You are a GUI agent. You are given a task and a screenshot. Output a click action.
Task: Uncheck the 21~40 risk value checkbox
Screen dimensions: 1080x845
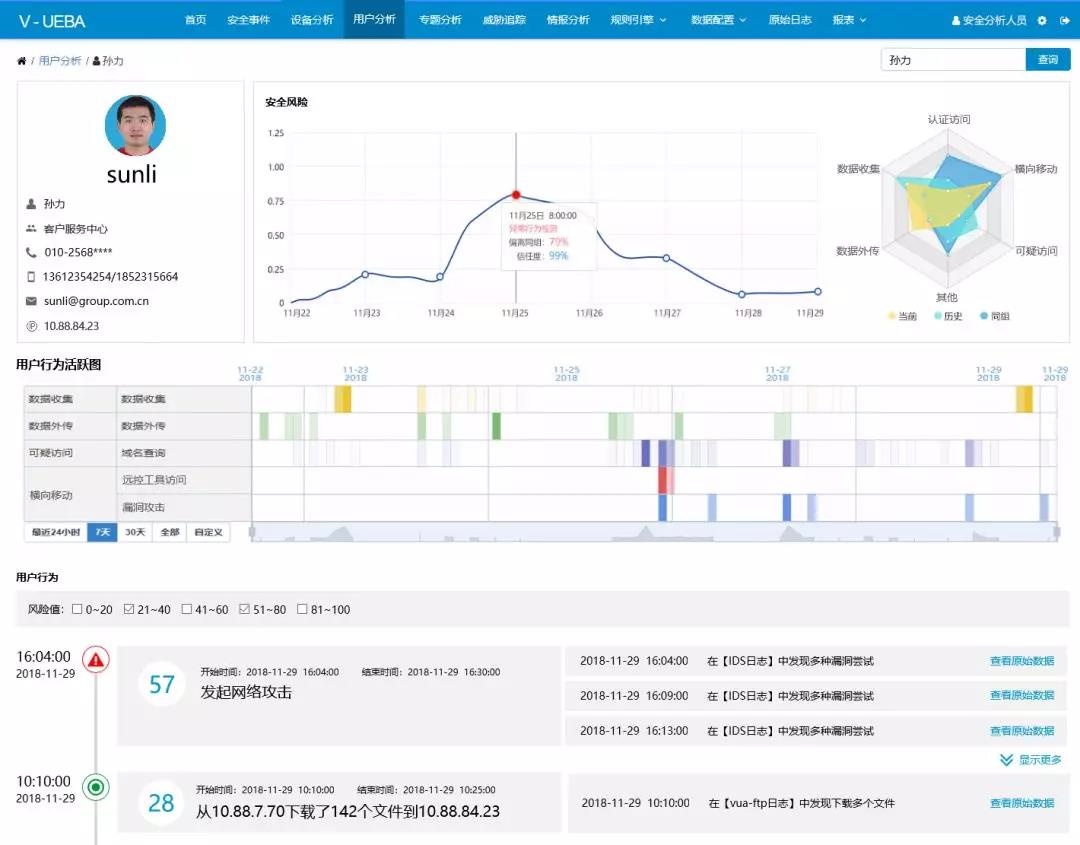tap(128, 609)
